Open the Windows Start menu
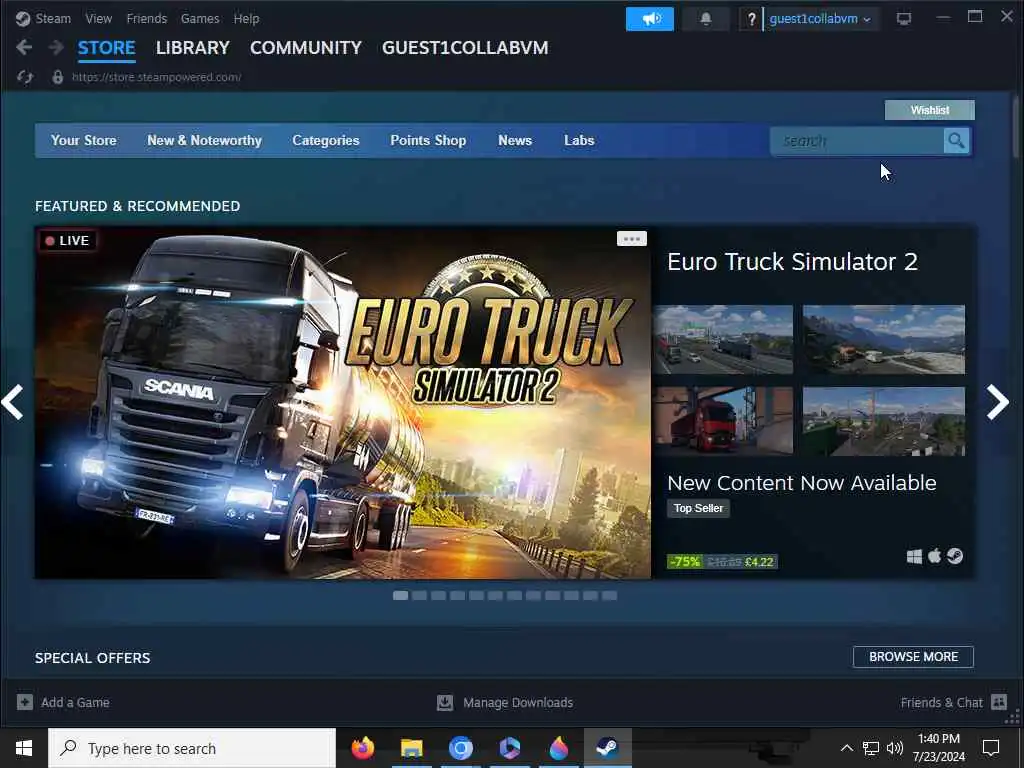The height and width of the screenshot is (768, 1024). click(24, 748)
